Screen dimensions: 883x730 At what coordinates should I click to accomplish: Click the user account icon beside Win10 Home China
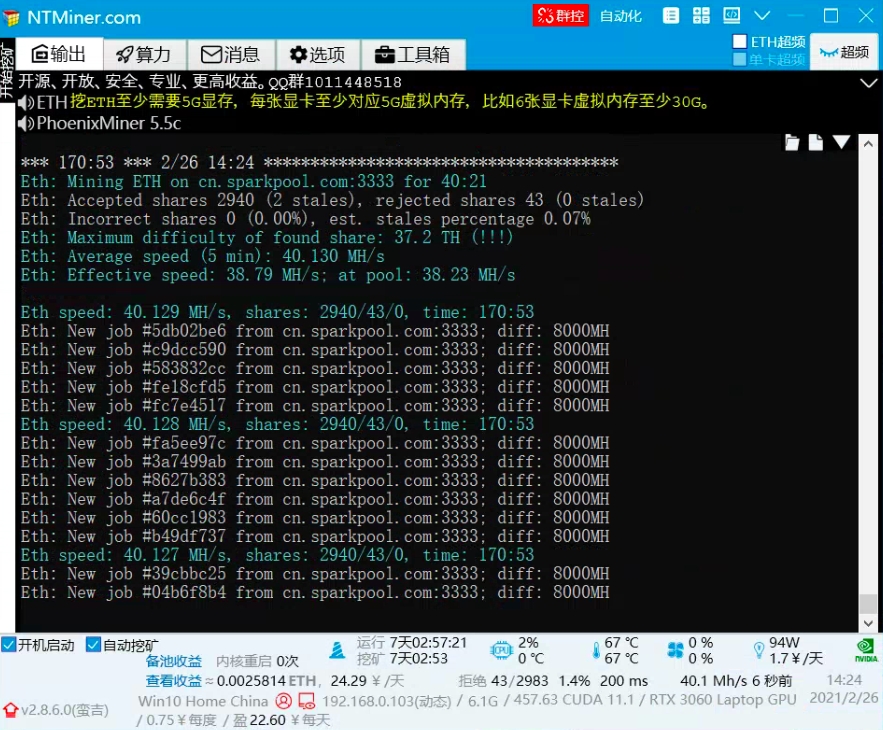click(x=284, y=701)
